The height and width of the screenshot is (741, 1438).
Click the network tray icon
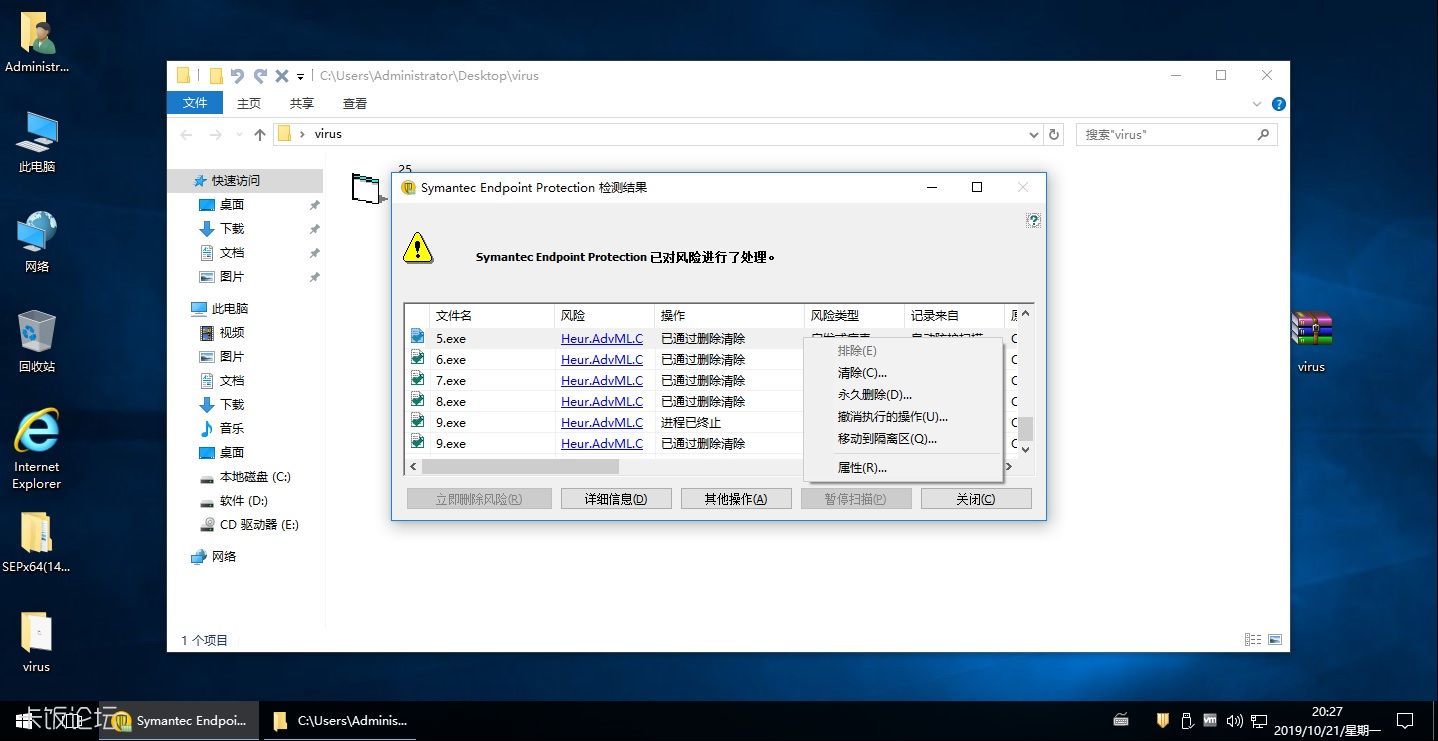click(1259, 720)
